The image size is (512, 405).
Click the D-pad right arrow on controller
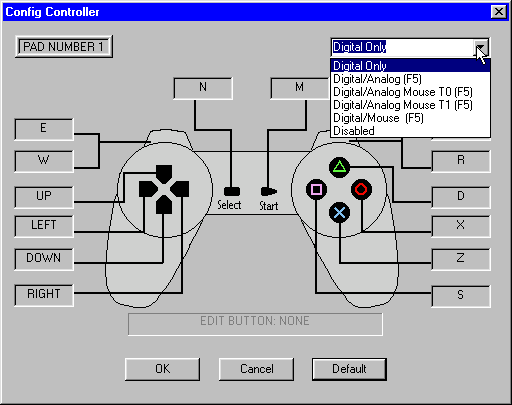click(180, 189)
